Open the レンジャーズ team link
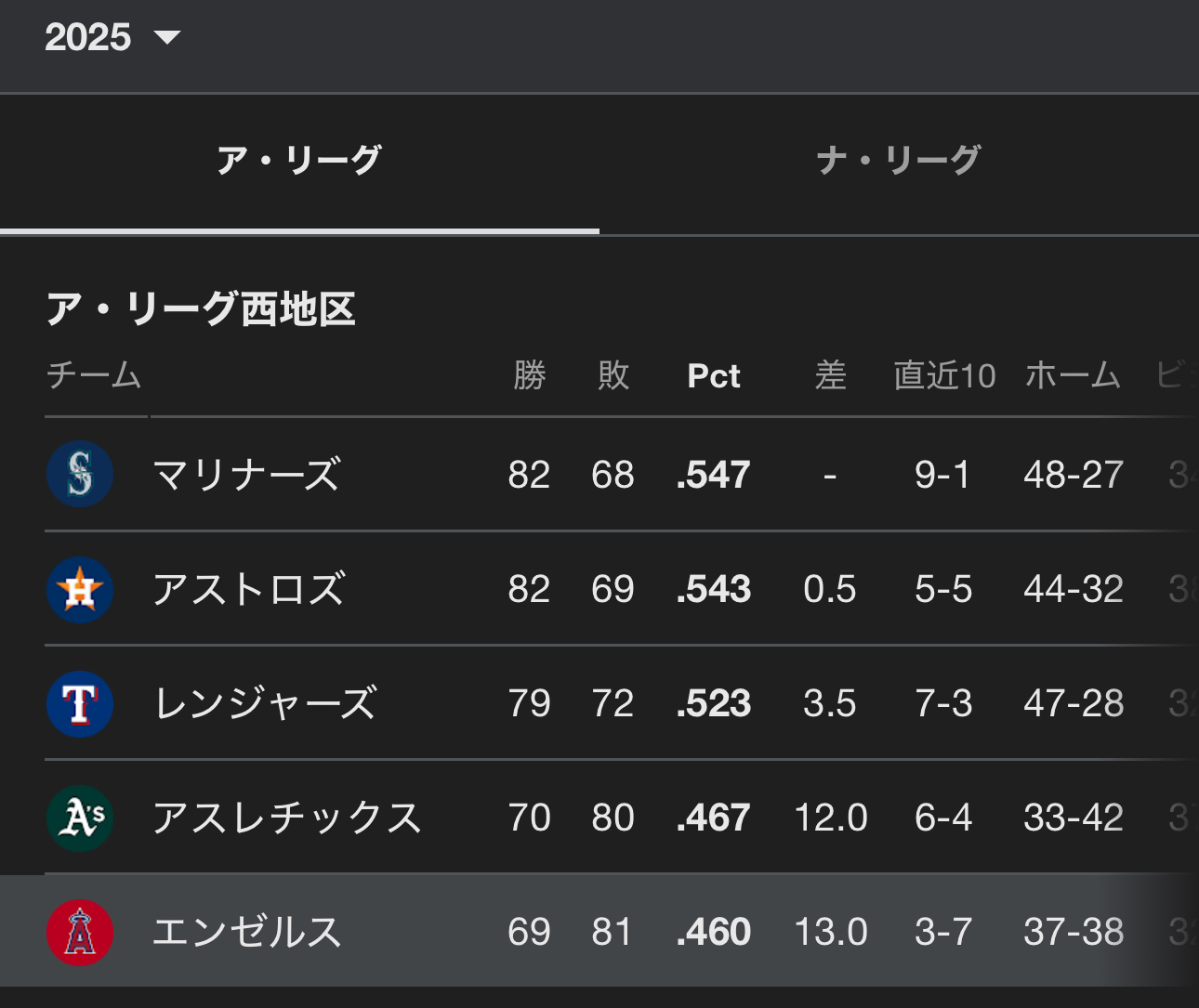The height and width of the screenshot is (1008, 1199). click(x=266, y=703)
